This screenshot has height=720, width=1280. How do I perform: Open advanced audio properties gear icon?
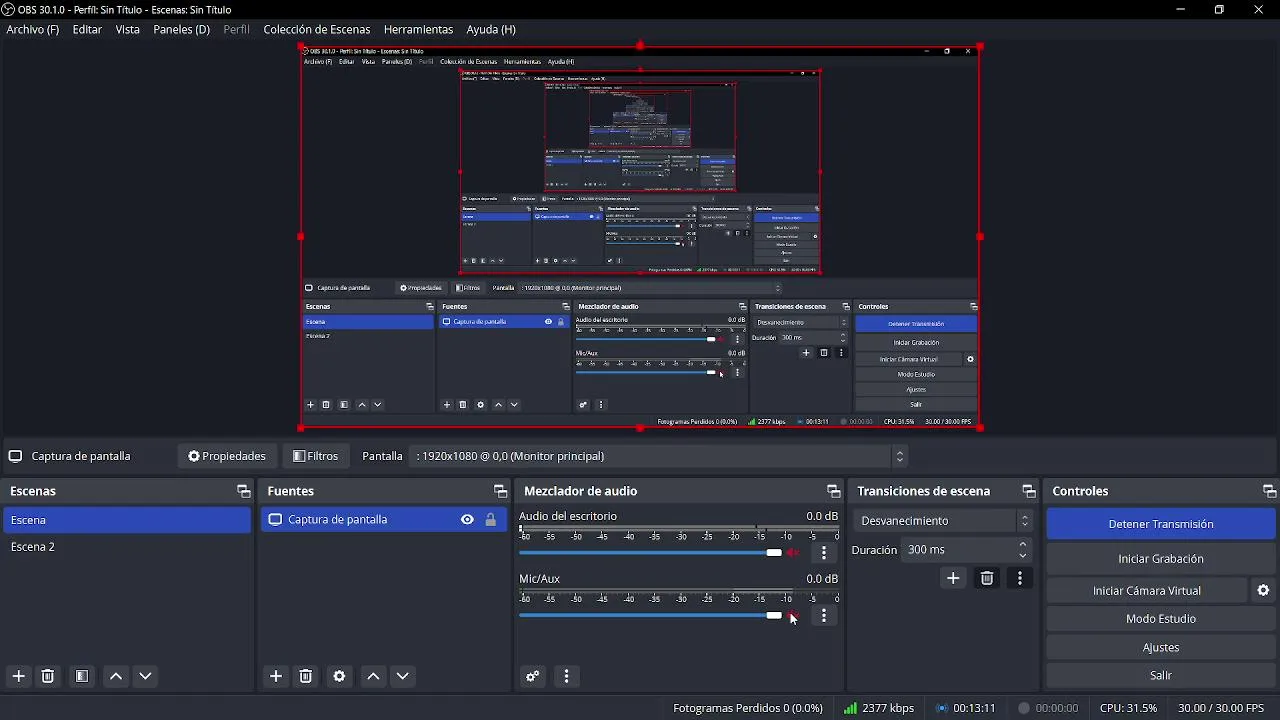(x=533, y=676)
